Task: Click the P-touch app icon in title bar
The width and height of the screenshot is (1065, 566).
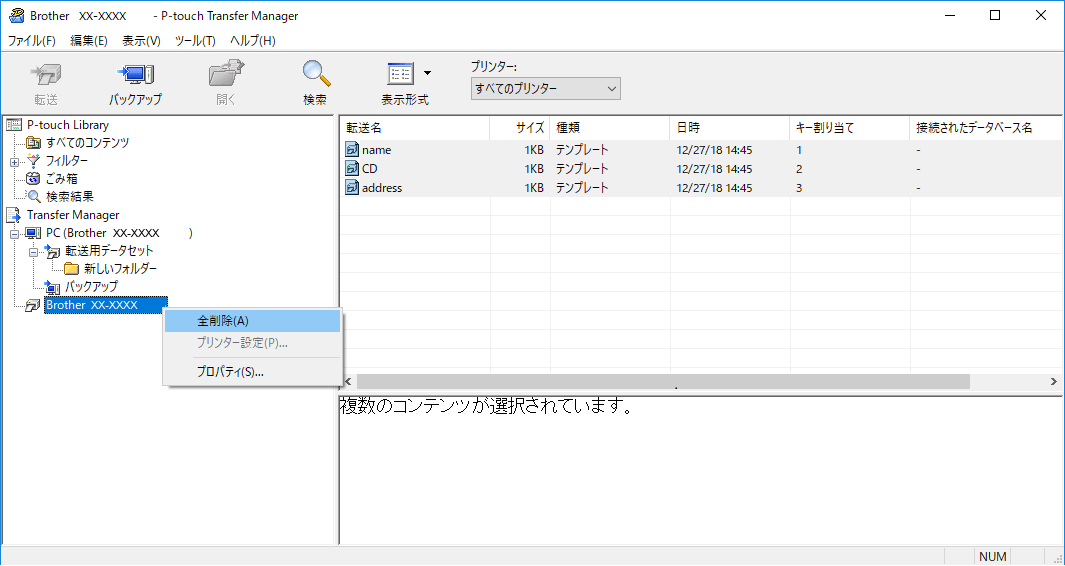Action: click(15, 16)
